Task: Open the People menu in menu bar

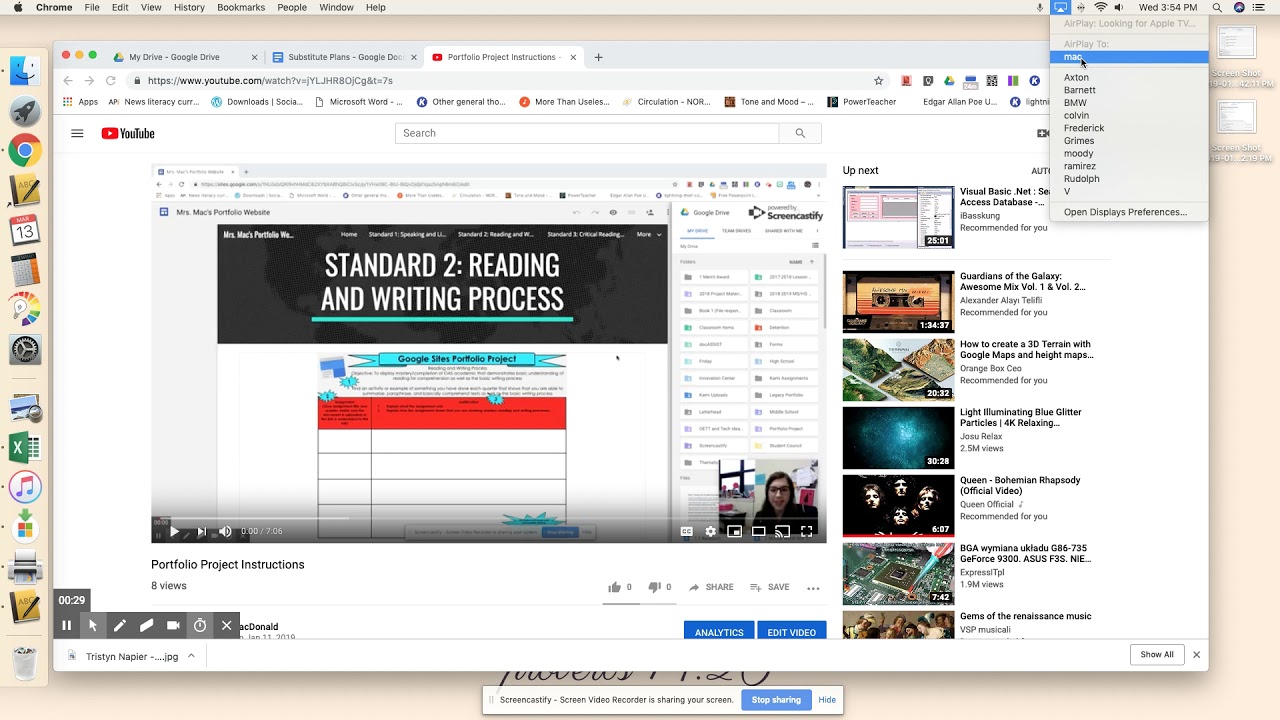Action: [292, 7]
